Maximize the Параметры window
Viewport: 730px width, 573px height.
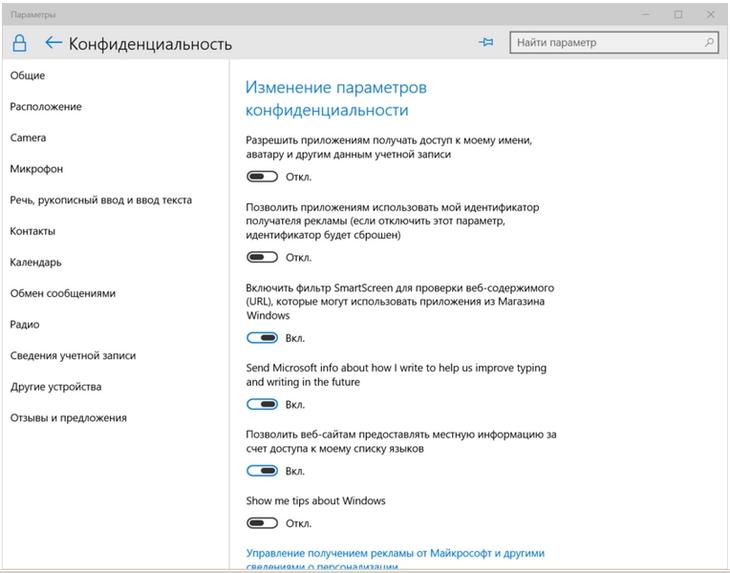(x=678, y=14)
